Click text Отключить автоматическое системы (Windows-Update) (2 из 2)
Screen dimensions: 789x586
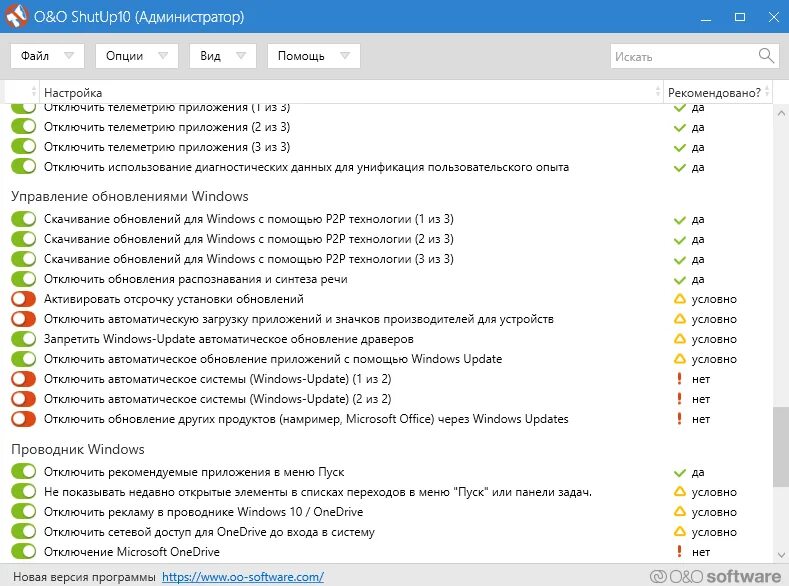coord(217,399)
